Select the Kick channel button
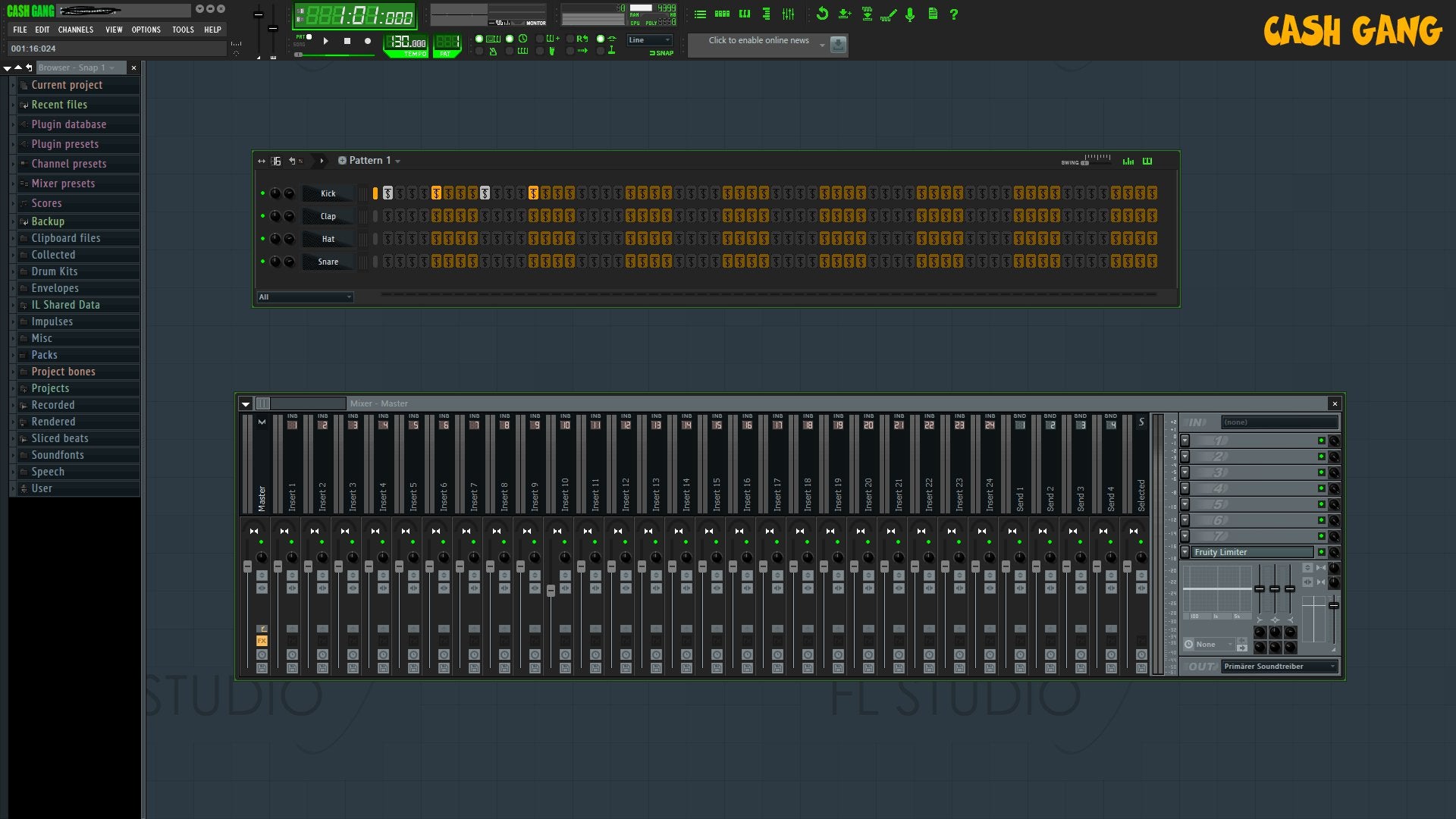This screenshot has width=1456, height=819. pos(328,193)
